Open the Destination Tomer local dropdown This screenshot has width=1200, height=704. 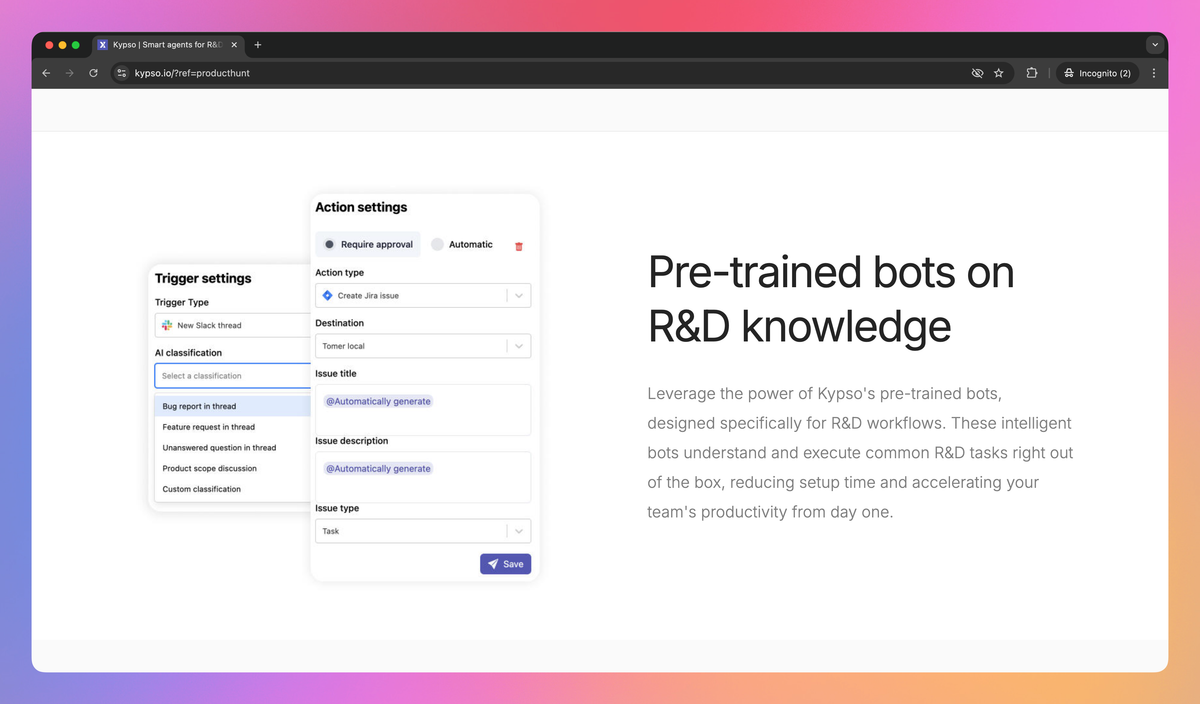pyautogui.click(x=423, y=346)
